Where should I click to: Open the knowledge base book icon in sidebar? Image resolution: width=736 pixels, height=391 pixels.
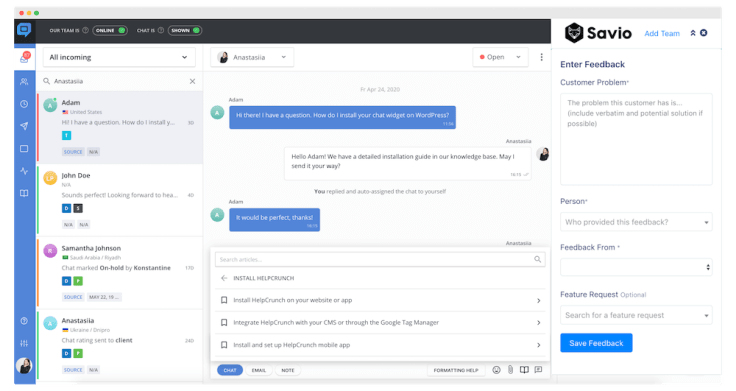pos(24,193)
